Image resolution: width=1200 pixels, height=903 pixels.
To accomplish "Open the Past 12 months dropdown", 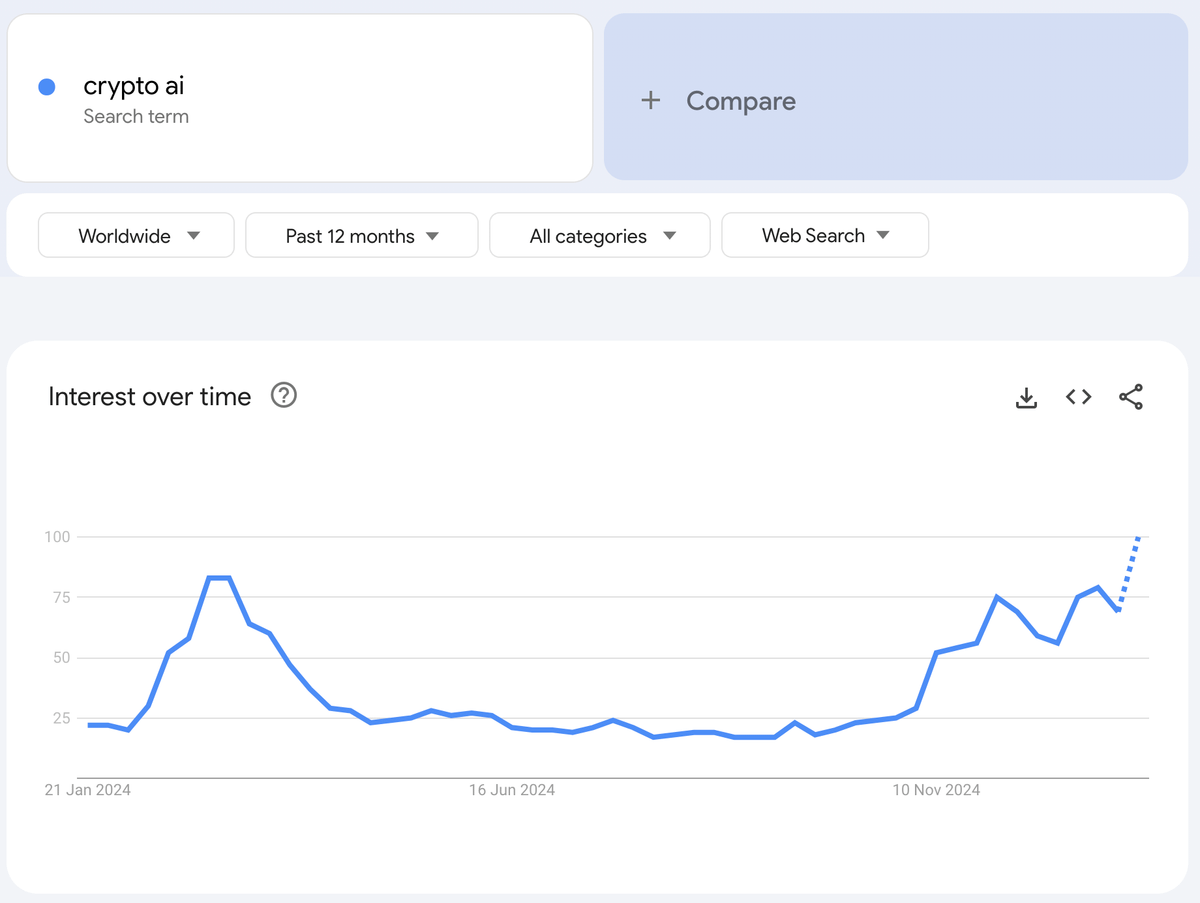I will tap(362, 235).
